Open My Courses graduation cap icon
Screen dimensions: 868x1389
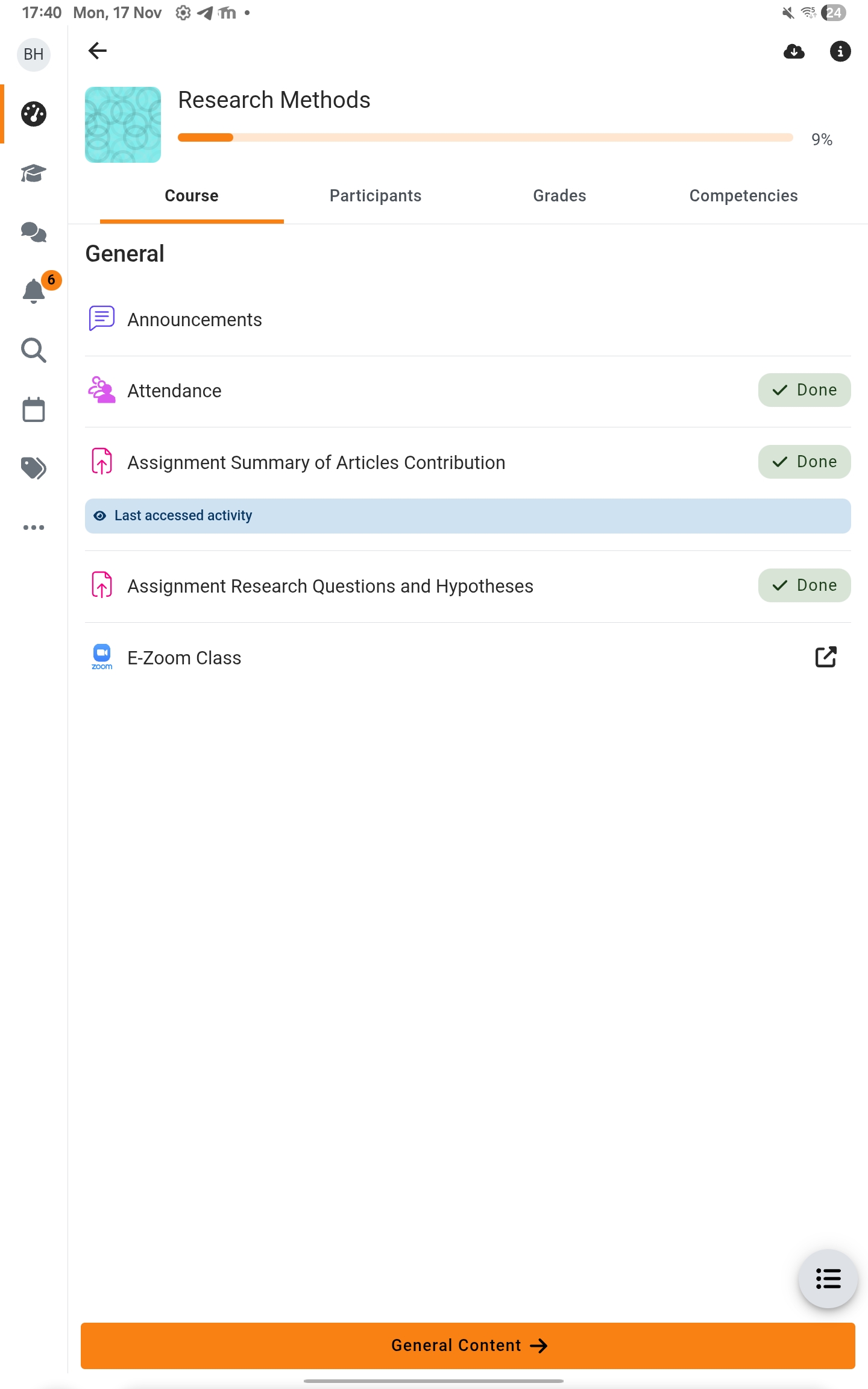[x=34, y=174]
